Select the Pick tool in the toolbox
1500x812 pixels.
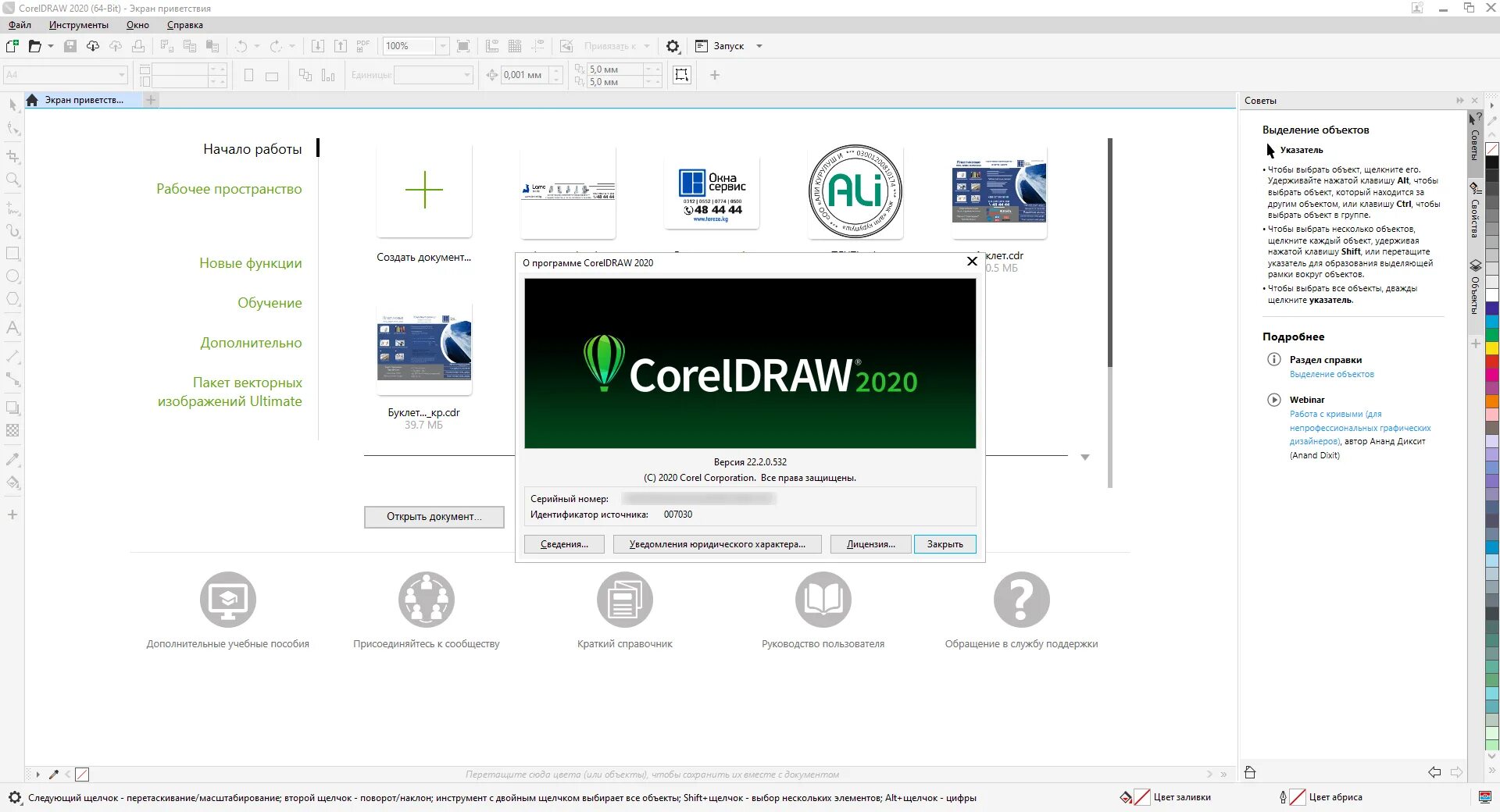pyautogui.click(x=12, y=105)
